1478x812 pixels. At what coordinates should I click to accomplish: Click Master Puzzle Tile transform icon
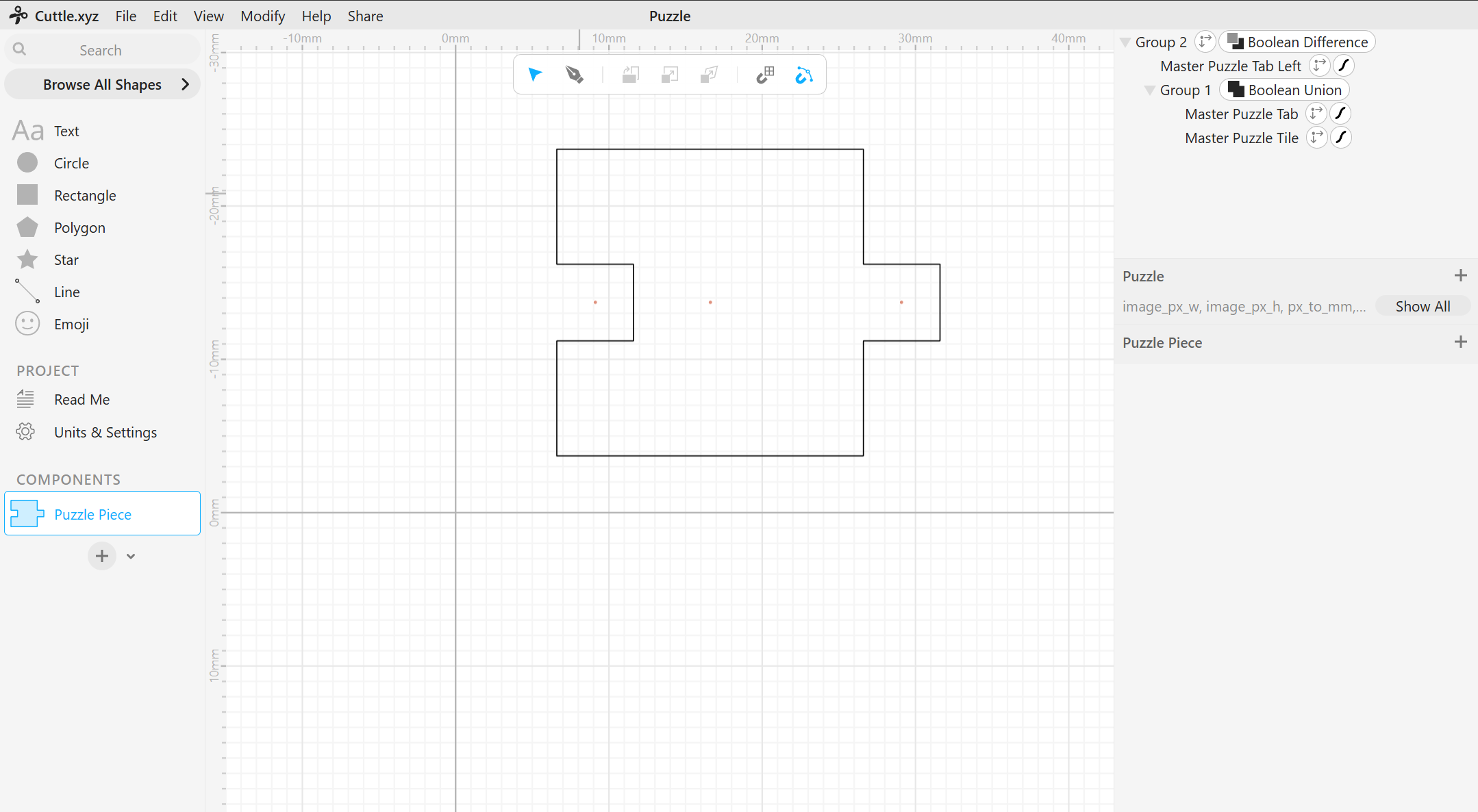1316,138
